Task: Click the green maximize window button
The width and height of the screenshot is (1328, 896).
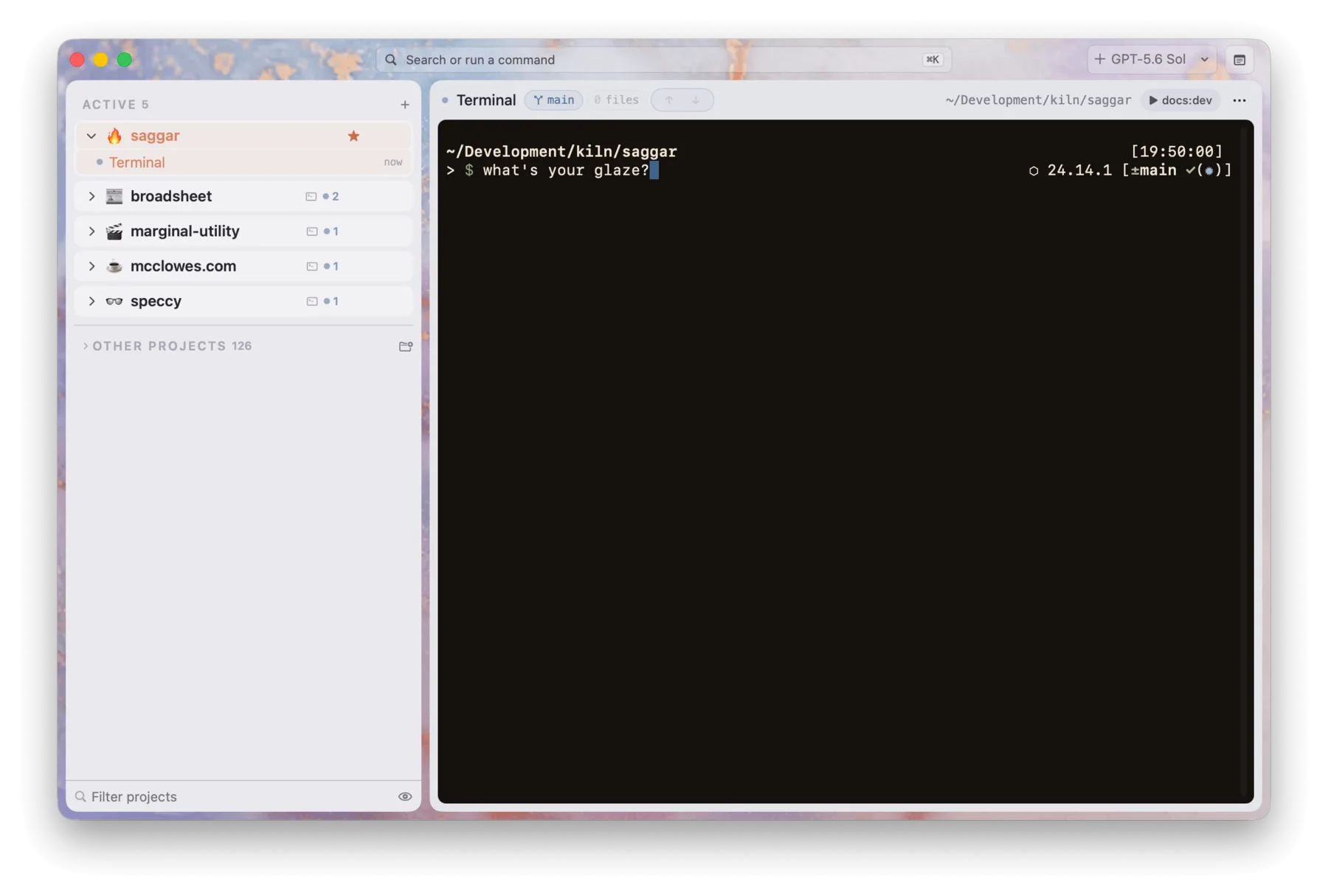Action: point(125,60)
